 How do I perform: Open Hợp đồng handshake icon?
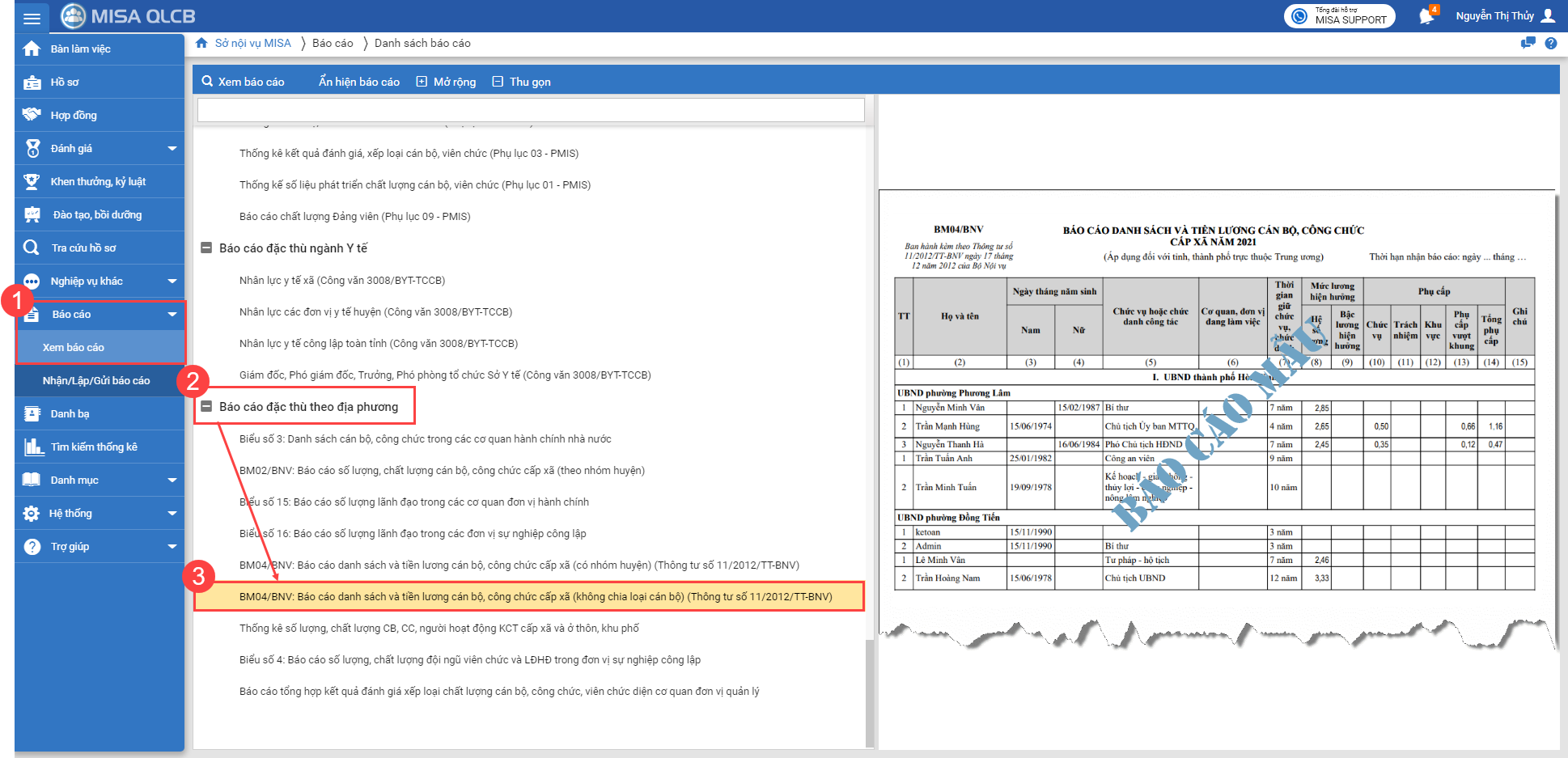tap(32, 115)
